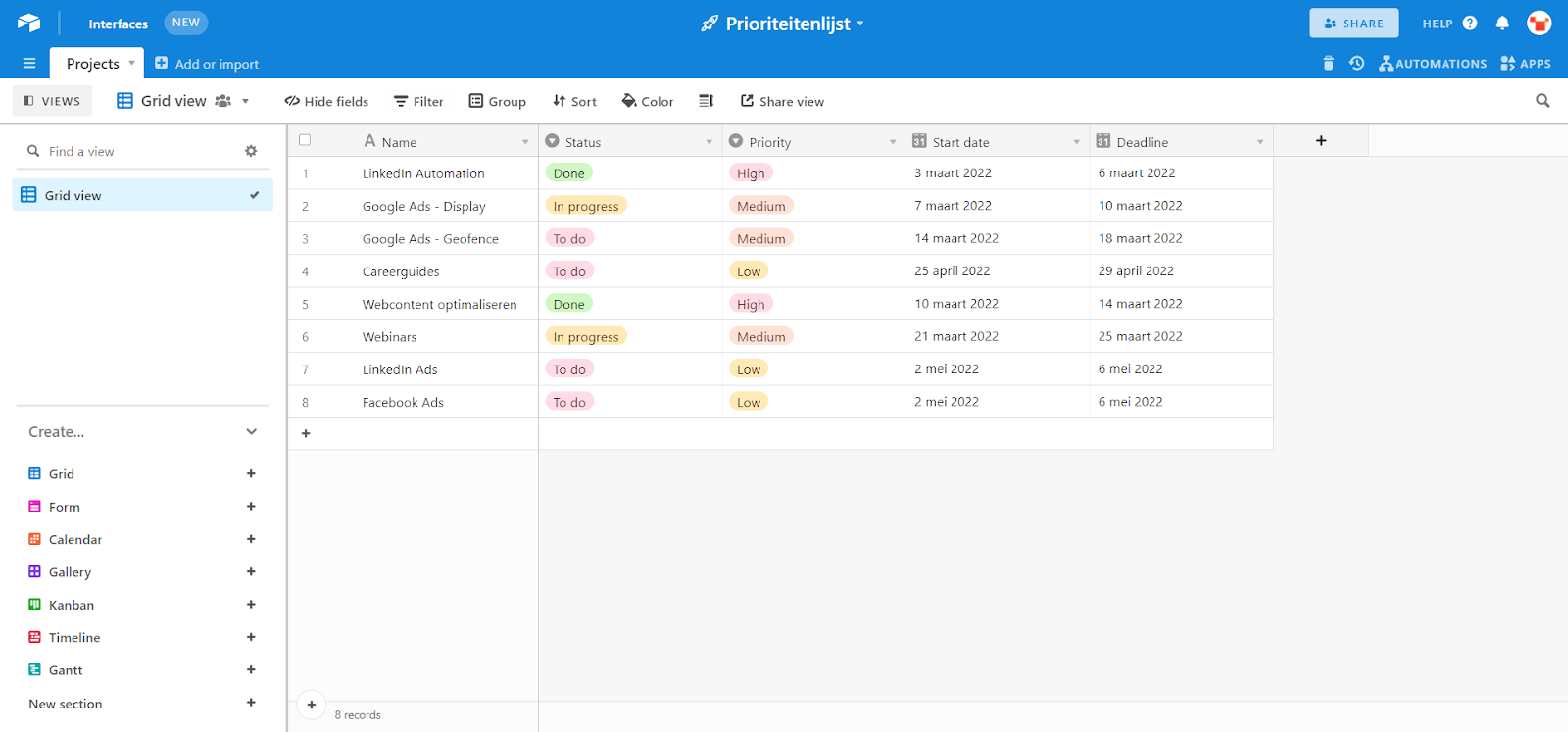
Task: Click the Done status tag for LinkedIn Automation
Action: point(568,173)
